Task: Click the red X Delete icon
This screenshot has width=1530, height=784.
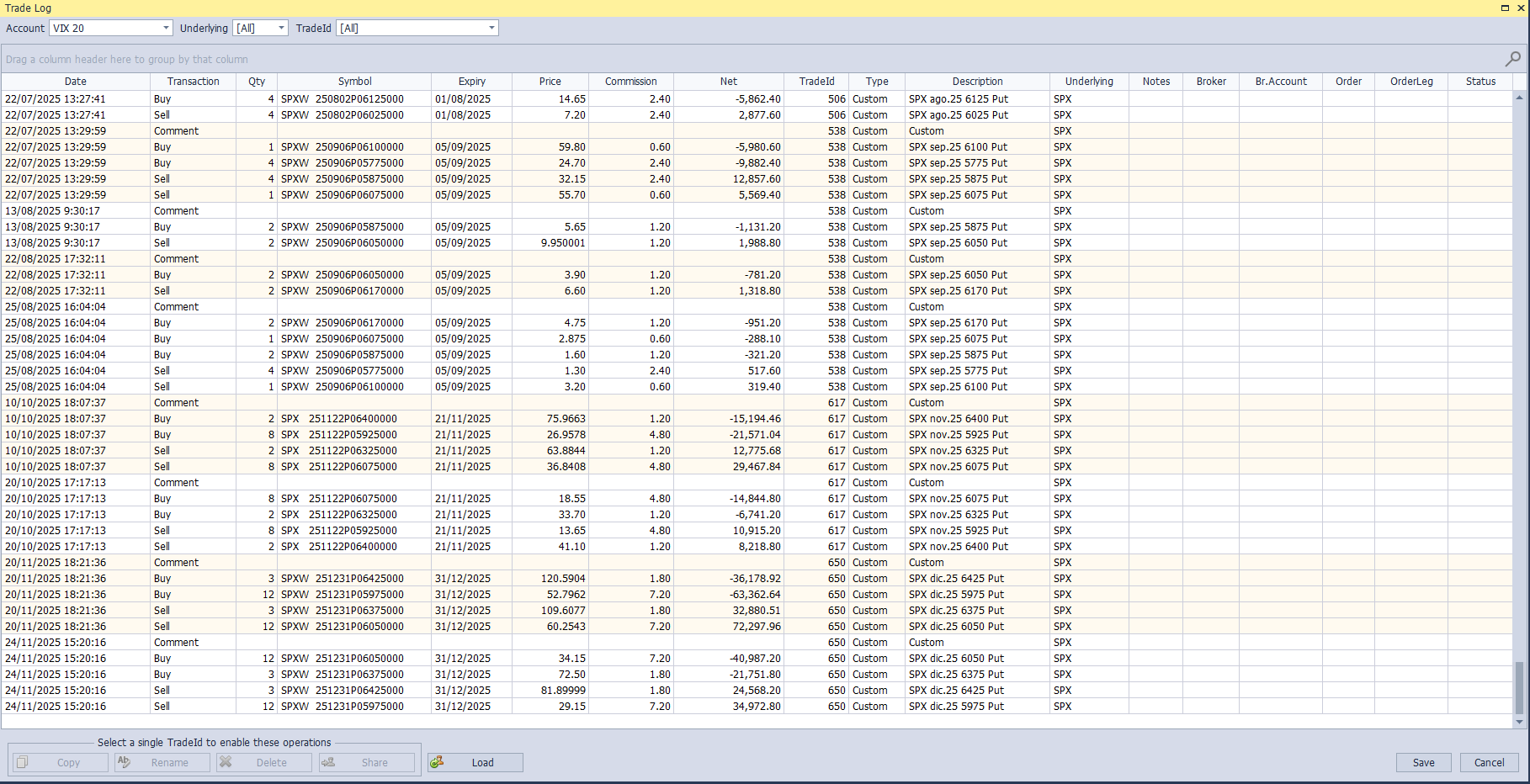Action: pyautogui.click(x=226, y=762)
